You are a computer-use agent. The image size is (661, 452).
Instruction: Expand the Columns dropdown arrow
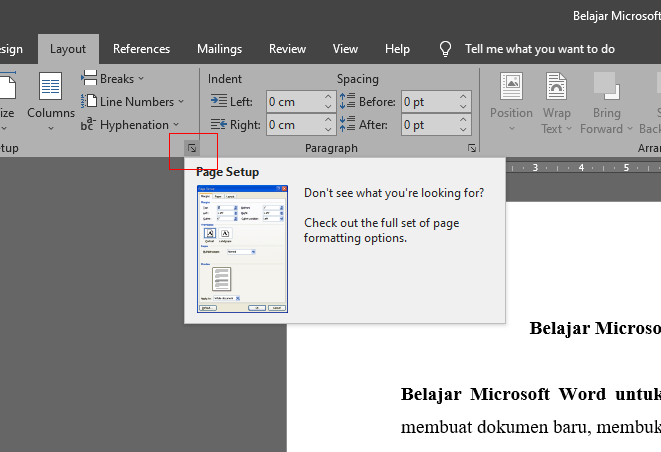[51, 128]
